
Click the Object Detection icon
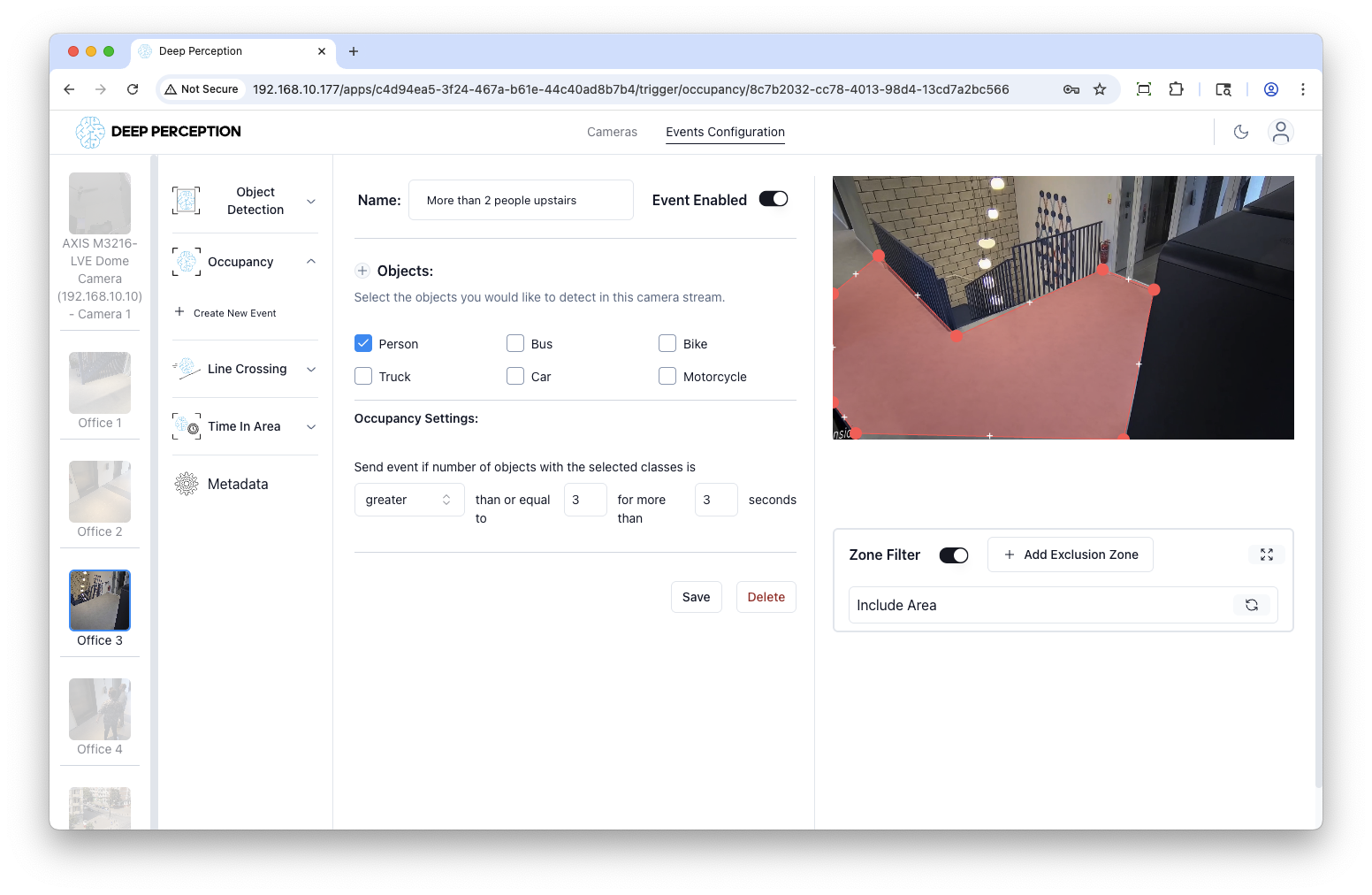pos(186,201)
